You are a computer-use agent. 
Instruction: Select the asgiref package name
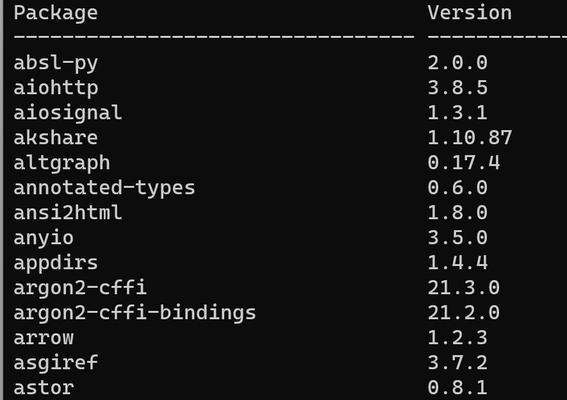pos(56,363)
